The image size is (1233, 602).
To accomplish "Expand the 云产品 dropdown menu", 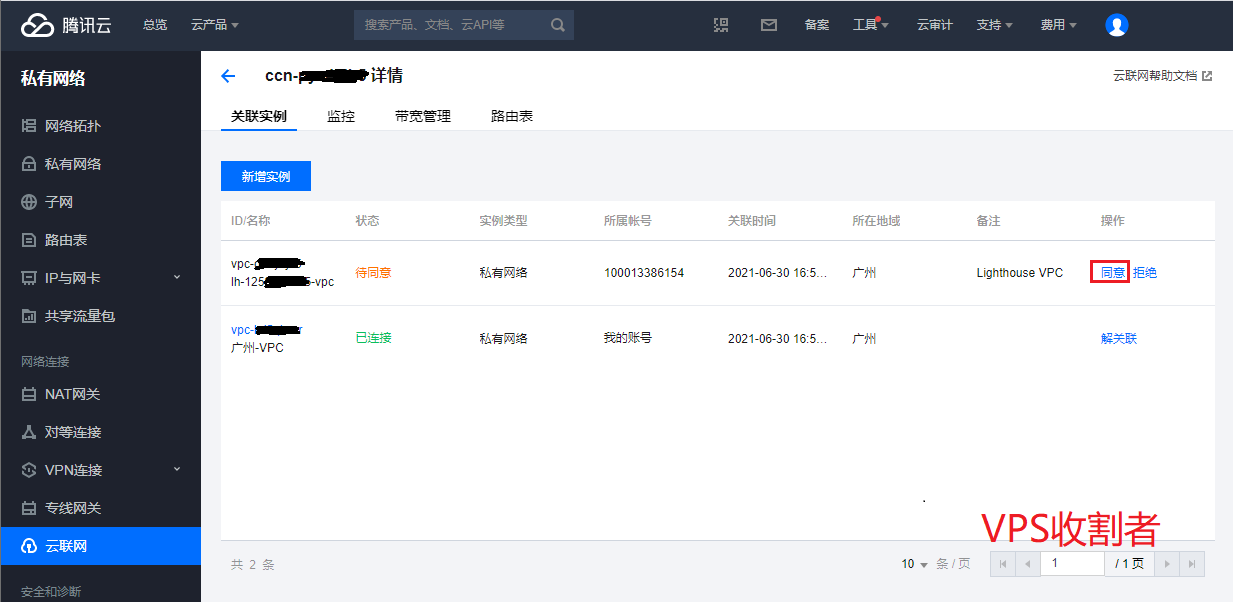I will (x=214, y=25).
